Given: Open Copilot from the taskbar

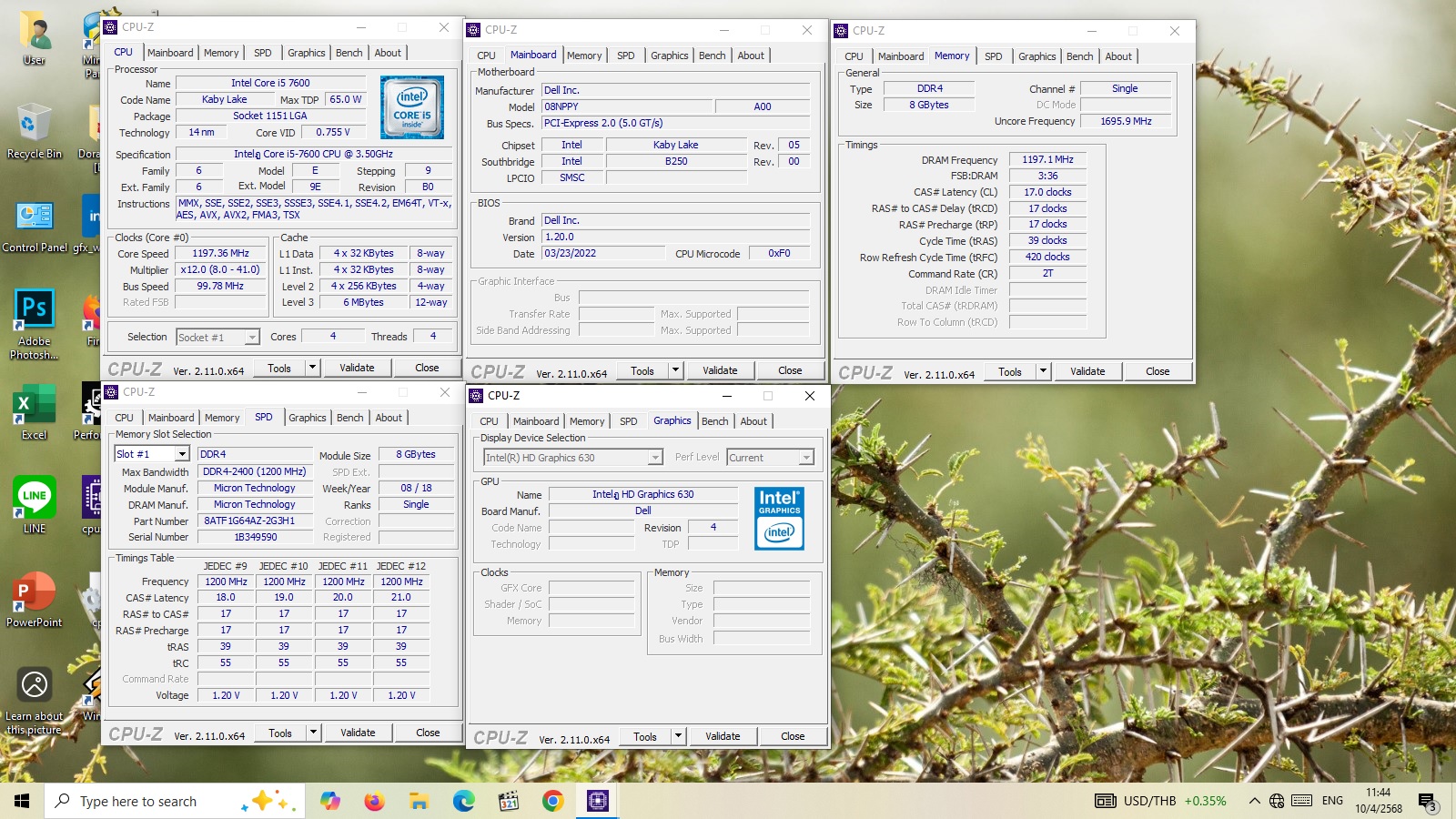Looking at the screenshot, I should (330, 801).
